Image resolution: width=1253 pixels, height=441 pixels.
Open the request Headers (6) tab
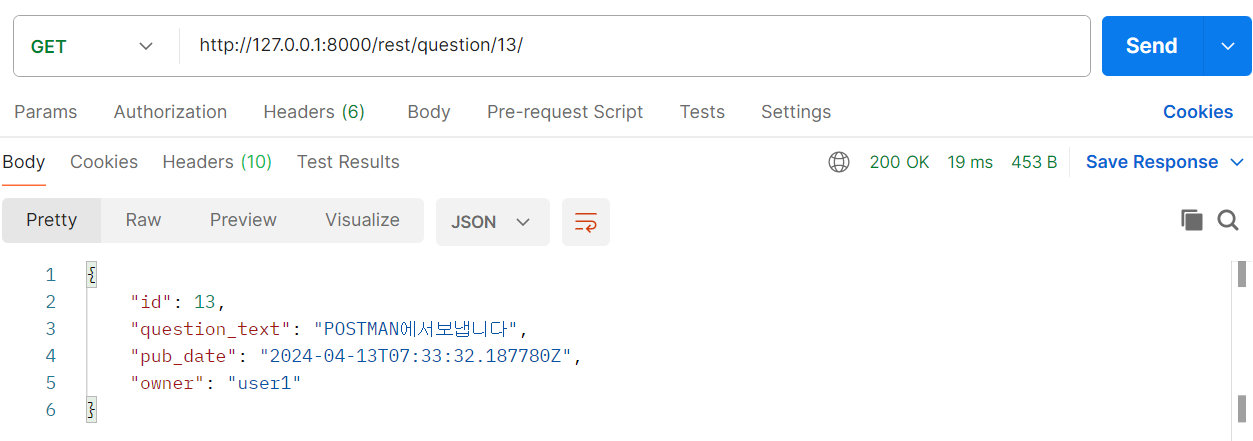[314, 112]
